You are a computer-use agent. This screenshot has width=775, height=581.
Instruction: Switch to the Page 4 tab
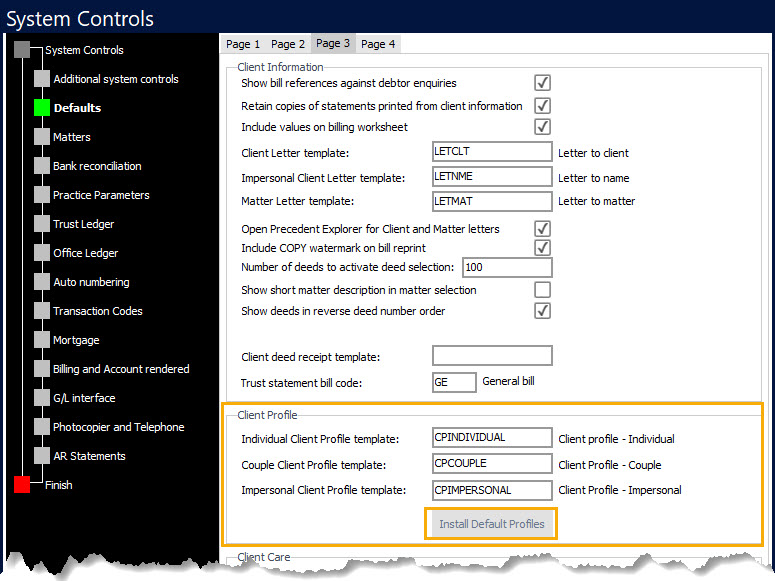[378, 44]
